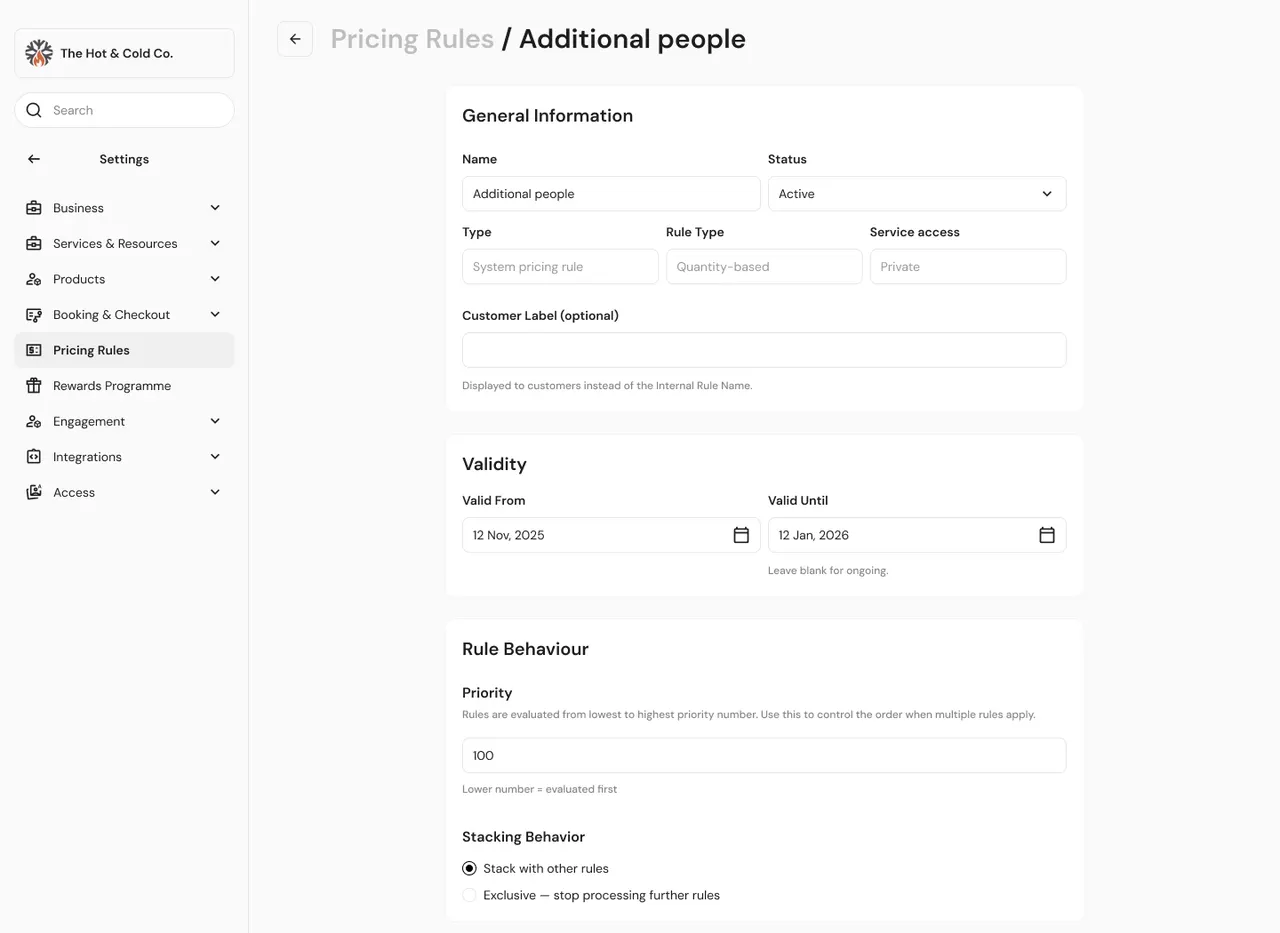Click the search magnifier icon
This screenshot has height=933, width=1280.
coord(34,110)
